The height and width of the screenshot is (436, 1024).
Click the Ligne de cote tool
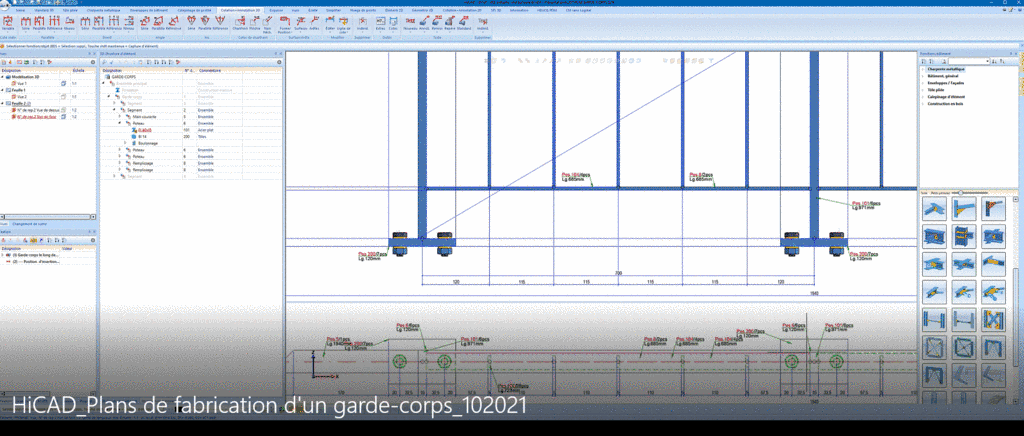(344, 25)
